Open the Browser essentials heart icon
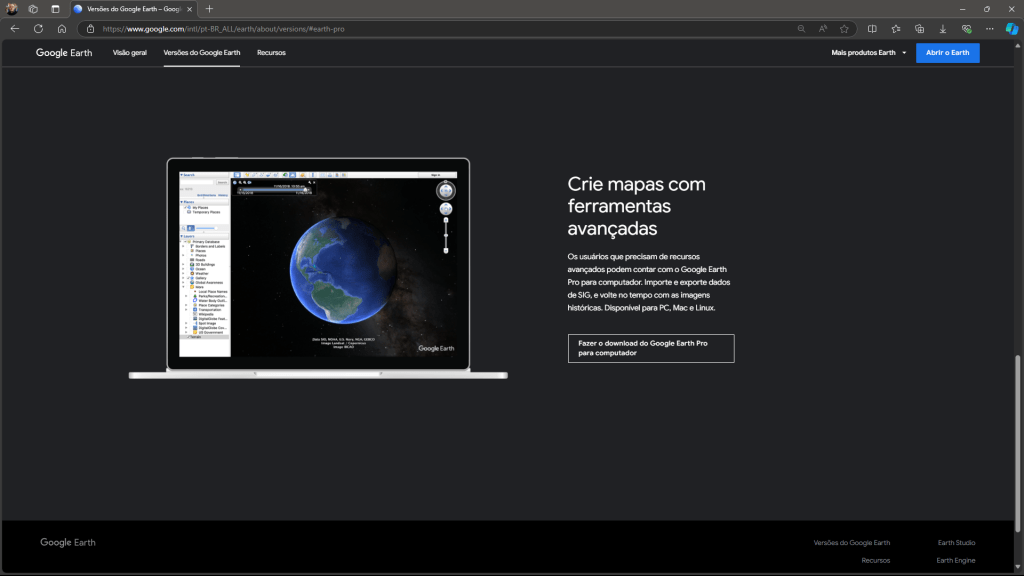The image size is (1024, 576). point(966,29)
